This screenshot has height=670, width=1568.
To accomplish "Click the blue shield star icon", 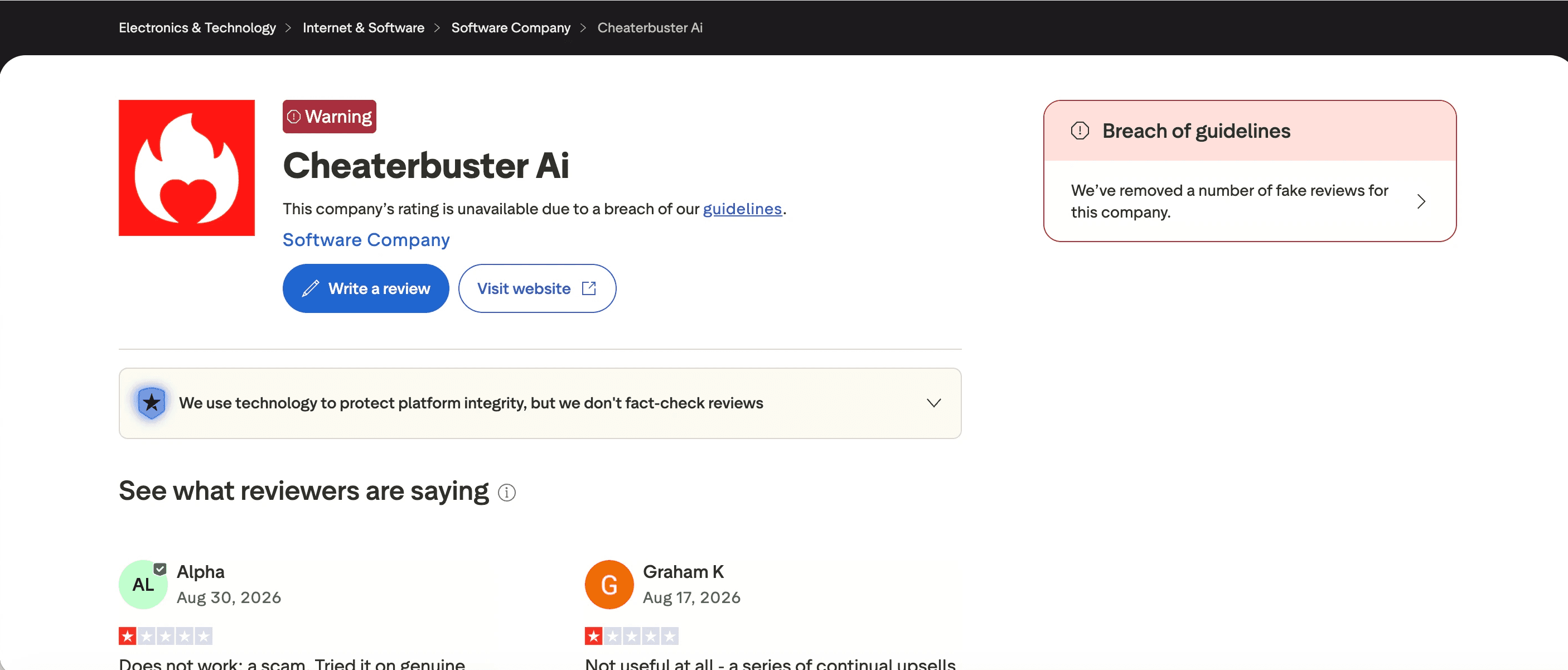I will [x=151, y=403].
